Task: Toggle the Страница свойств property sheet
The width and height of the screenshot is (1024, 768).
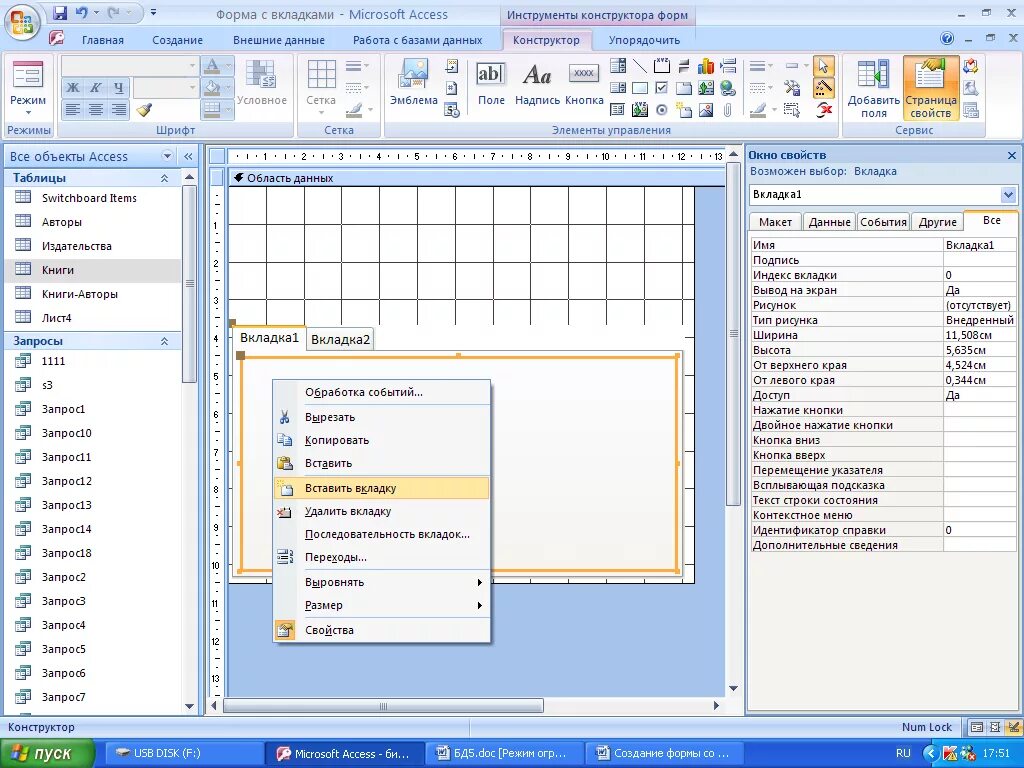Action: point(930,88)
